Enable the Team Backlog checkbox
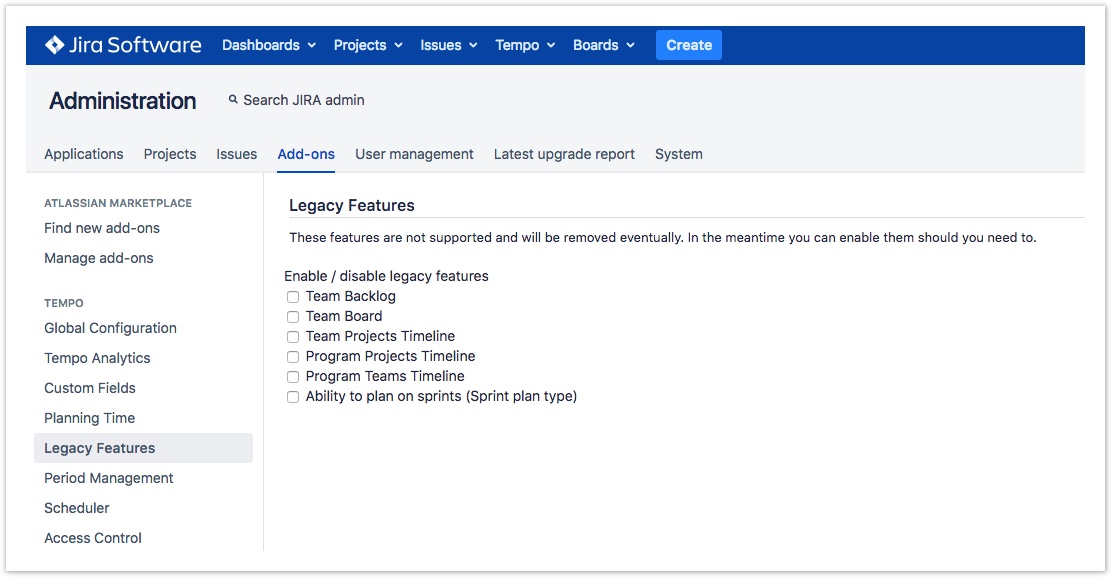 tap(293, 297)
